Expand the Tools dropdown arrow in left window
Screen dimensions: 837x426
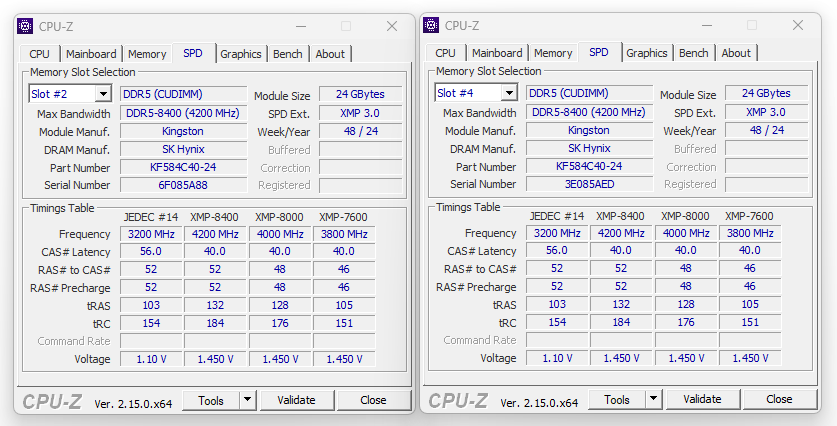247,400
